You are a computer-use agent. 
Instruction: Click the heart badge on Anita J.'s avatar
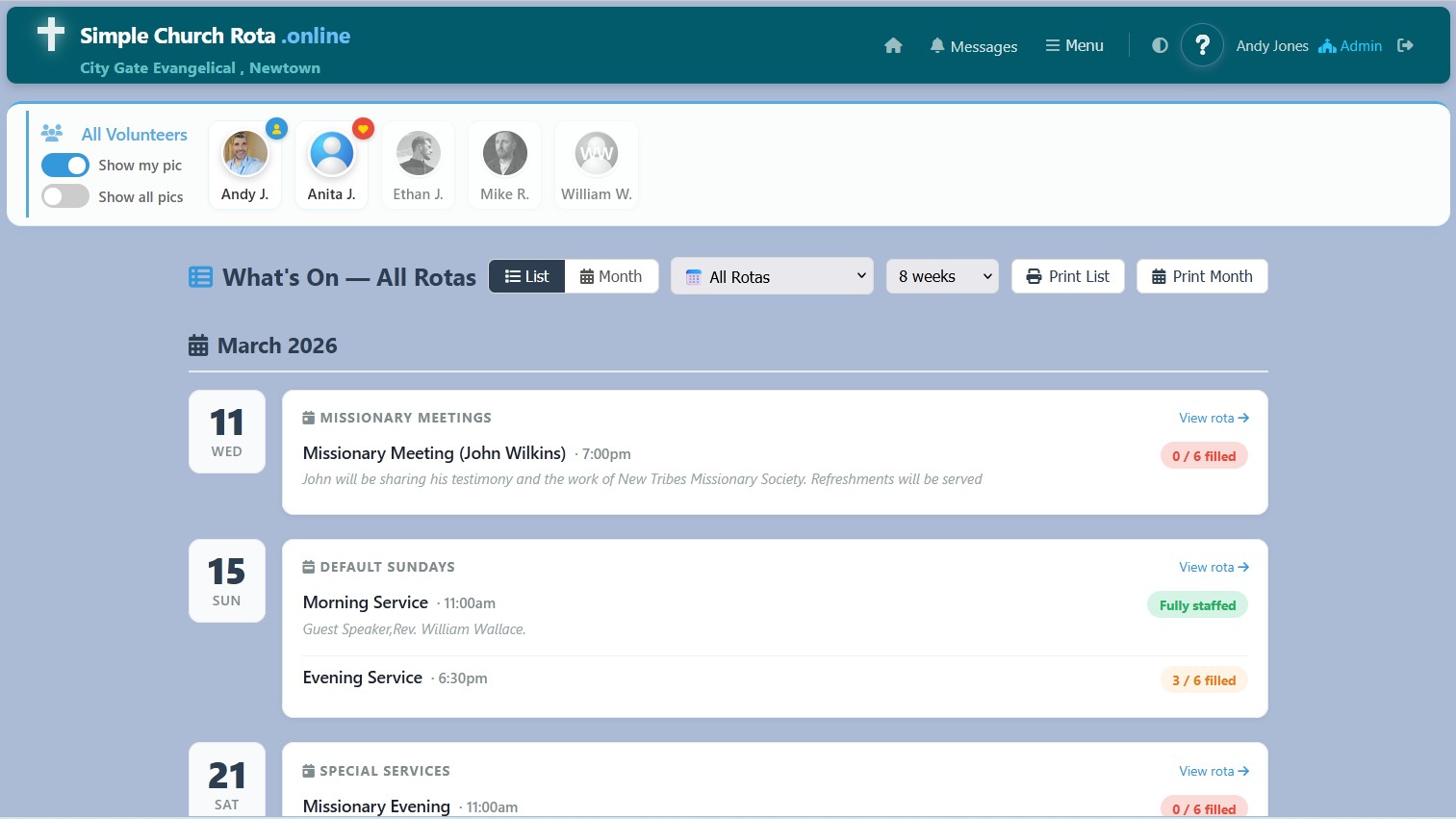click(363, 128)
